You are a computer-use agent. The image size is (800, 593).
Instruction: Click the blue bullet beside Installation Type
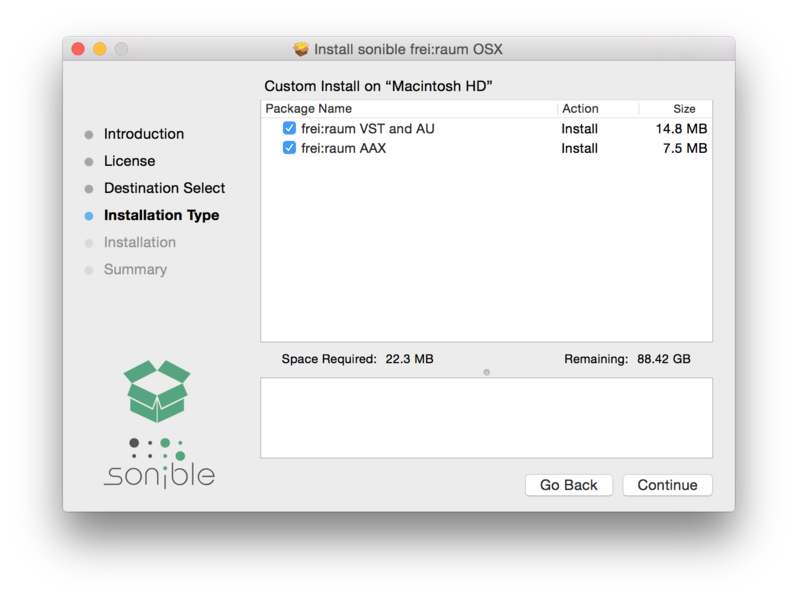click(89, 216)
